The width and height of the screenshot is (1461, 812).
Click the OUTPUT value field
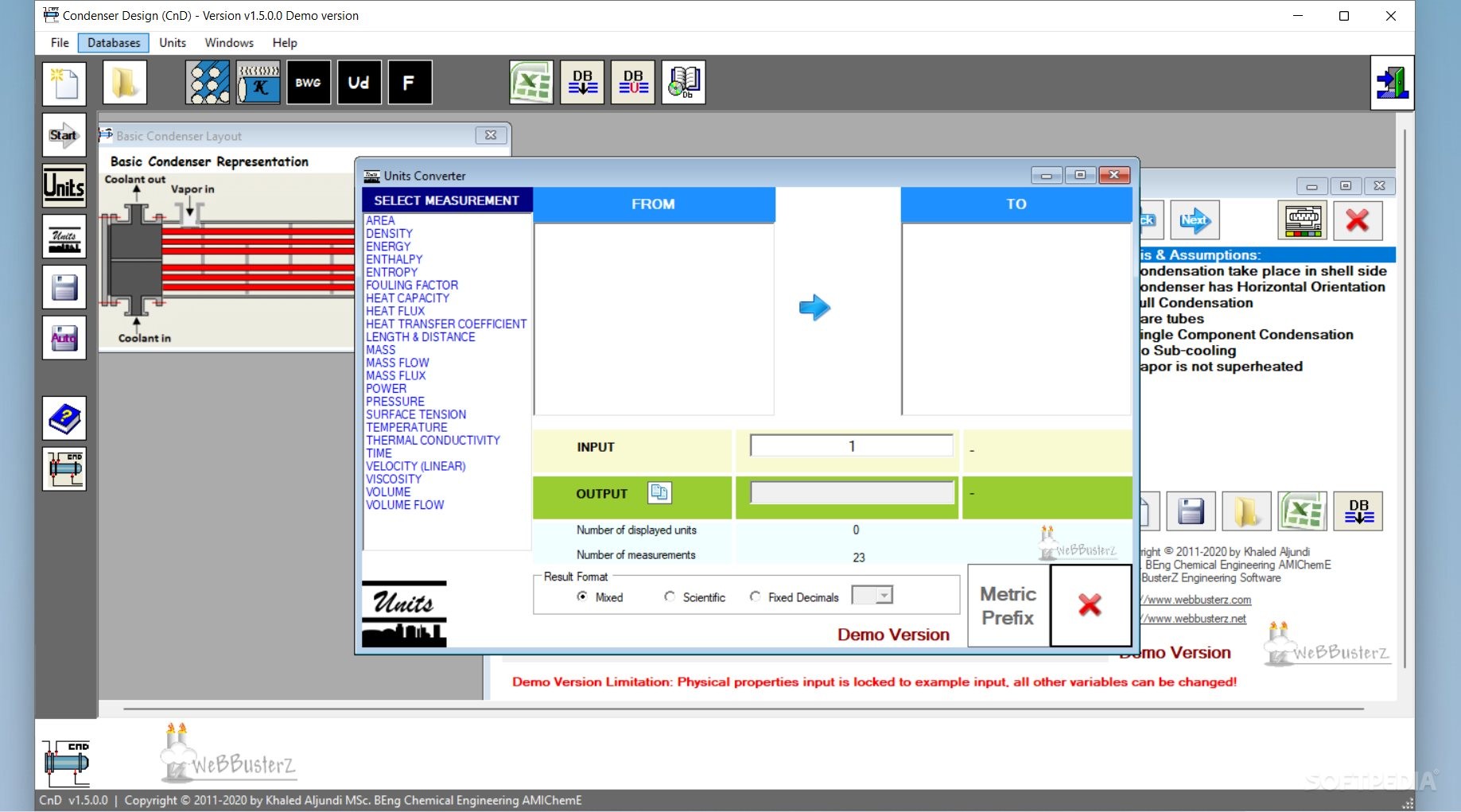pyautogui.click(x=852, y=493)
